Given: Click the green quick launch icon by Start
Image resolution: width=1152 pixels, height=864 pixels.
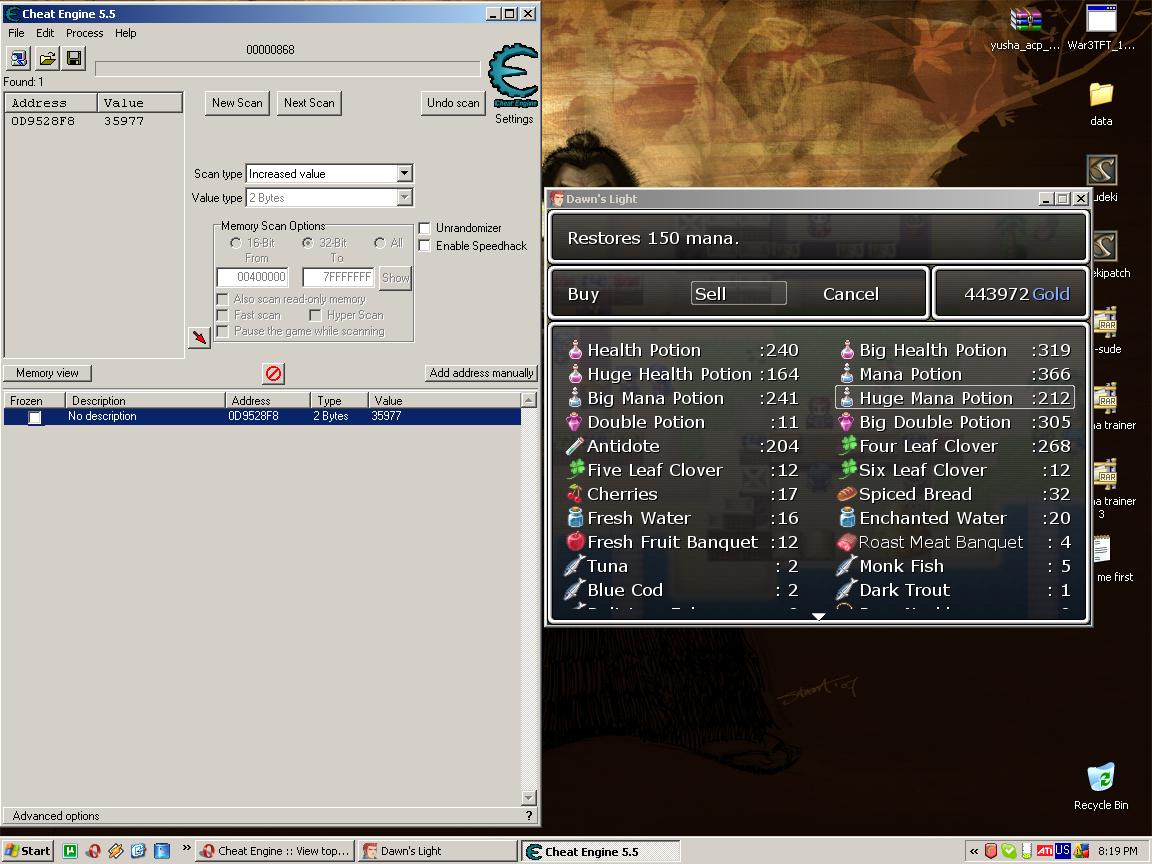Looking at the screenshot, I should tap(70, 851).
